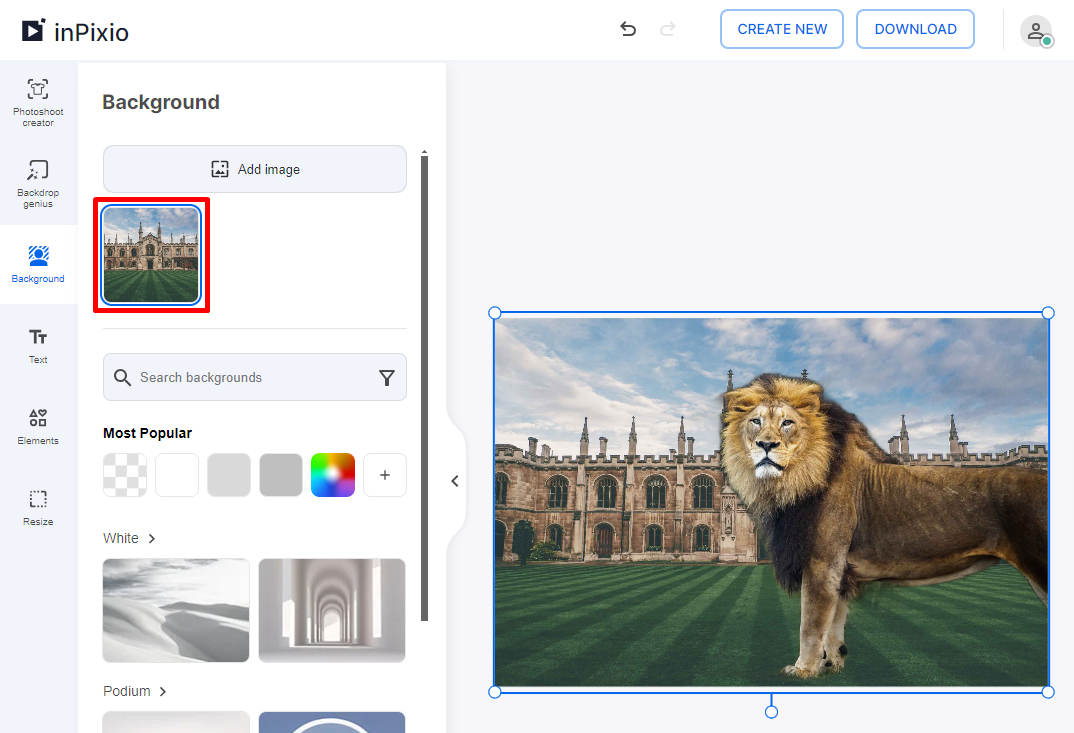Screen dimensions: 1074x733
Task: Click the inPixio logo
Action: coord(74,31)
